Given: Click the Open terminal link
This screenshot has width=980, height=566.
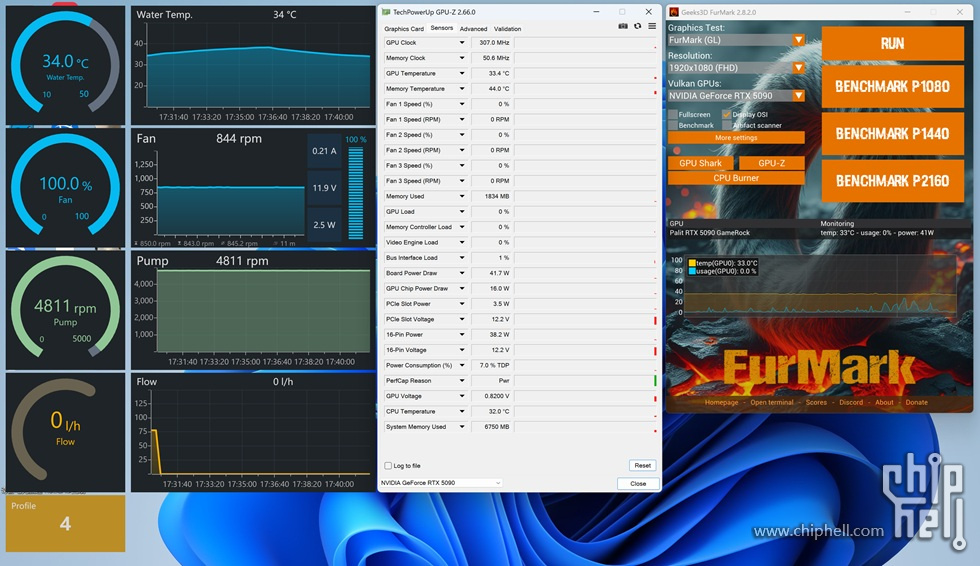Looking at the screenshot, I should click(772, 402).
